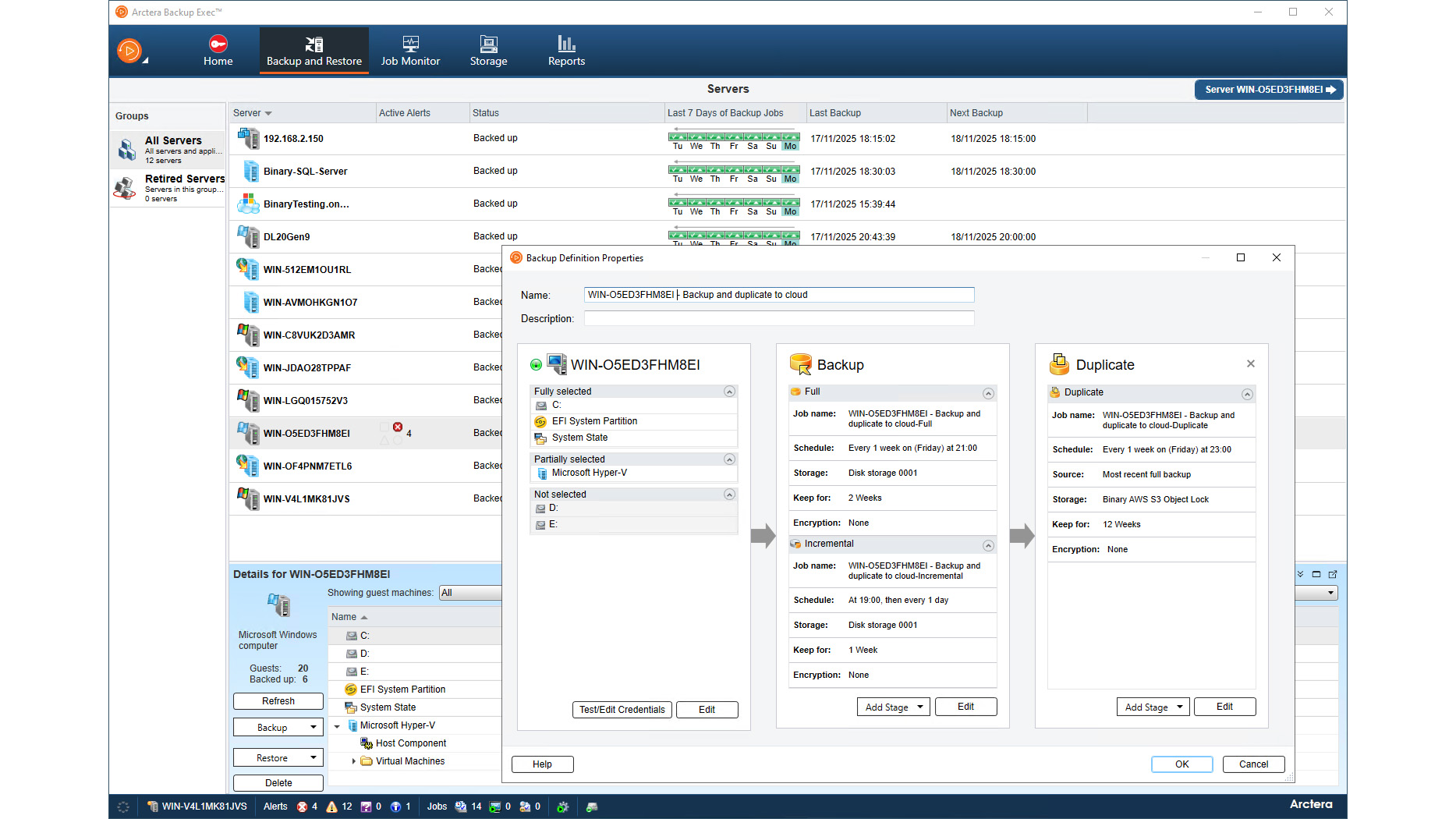Open the green settings gear in status bar
This screenshot has width=1456, height=819.
click(563, 807)
